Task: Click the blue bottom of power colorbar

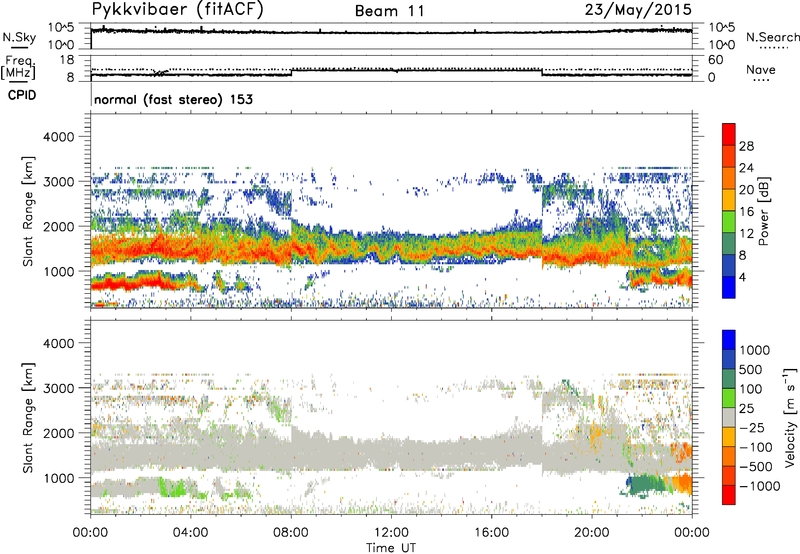Action: [x=729, y=287]
